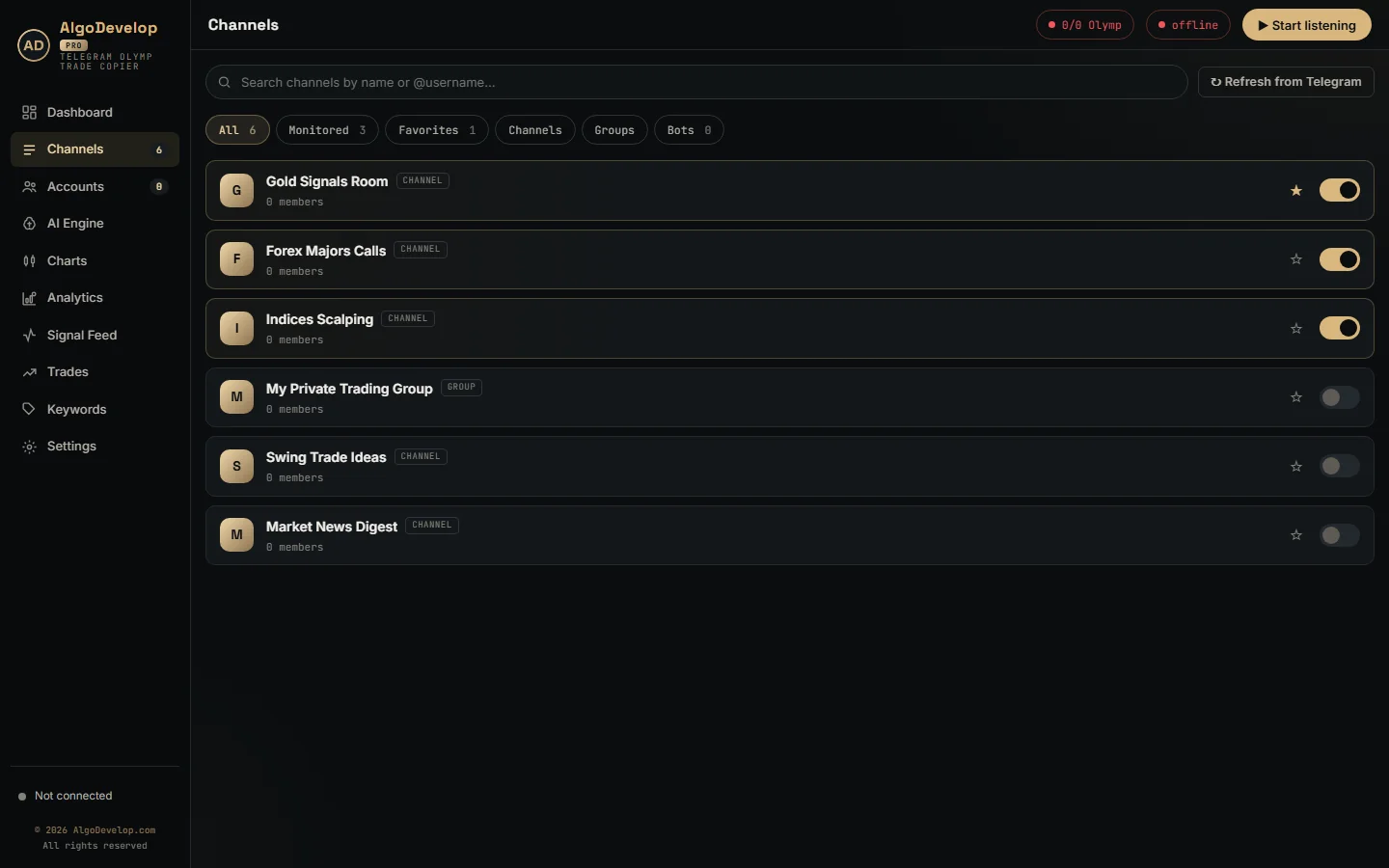Image resolution: width=1389 pixels, height=868 pixels.
Task: Disable monitoring for Forex Majors Calls
Action: 1339,259
